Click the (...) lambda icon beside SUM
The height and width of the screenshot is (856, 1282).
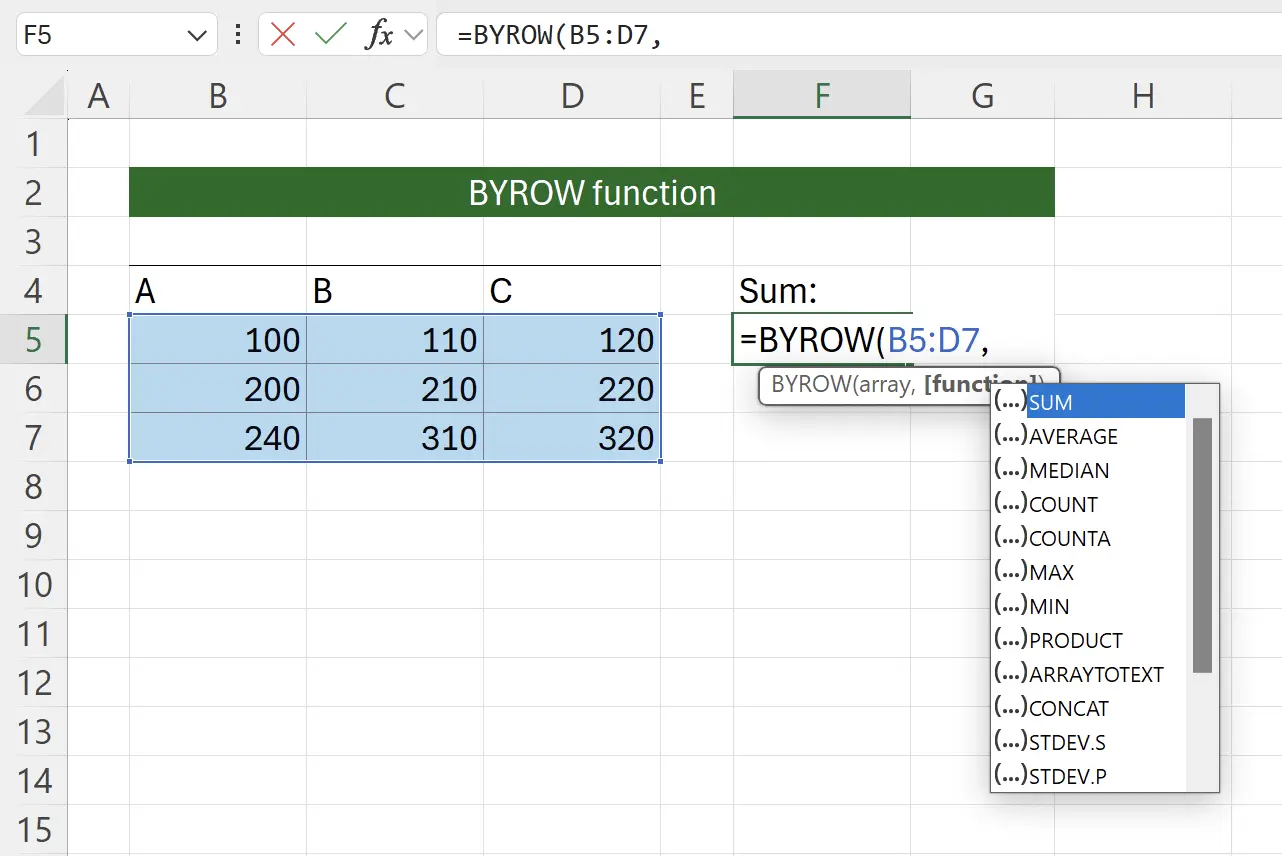pyautogui.click(x=1012, y=402)
